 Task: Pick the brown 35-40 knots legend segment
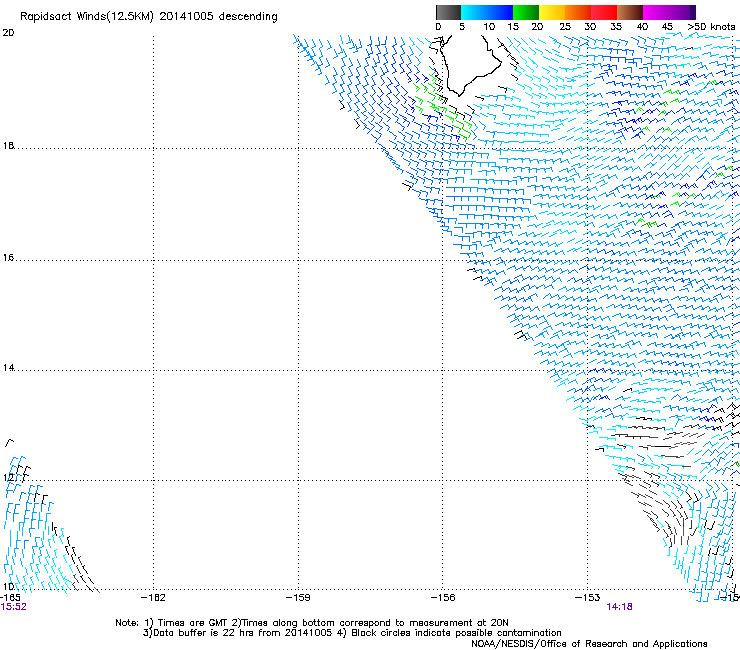(x=630, y=12)
